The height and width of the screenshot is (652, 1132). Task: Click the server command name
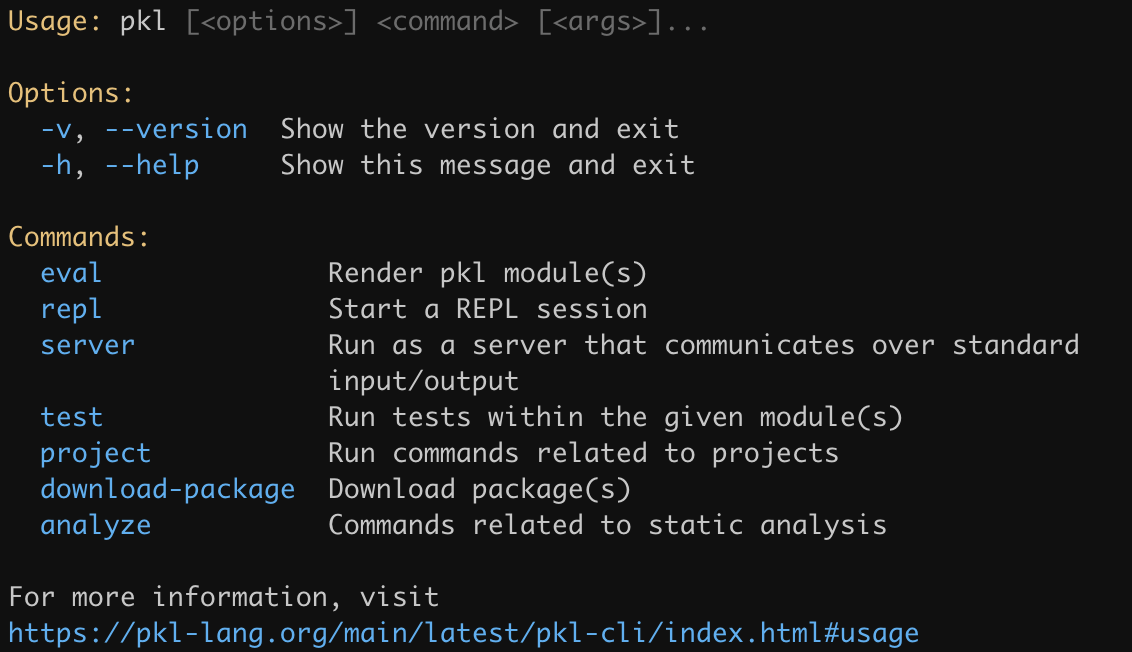(87, 345)
